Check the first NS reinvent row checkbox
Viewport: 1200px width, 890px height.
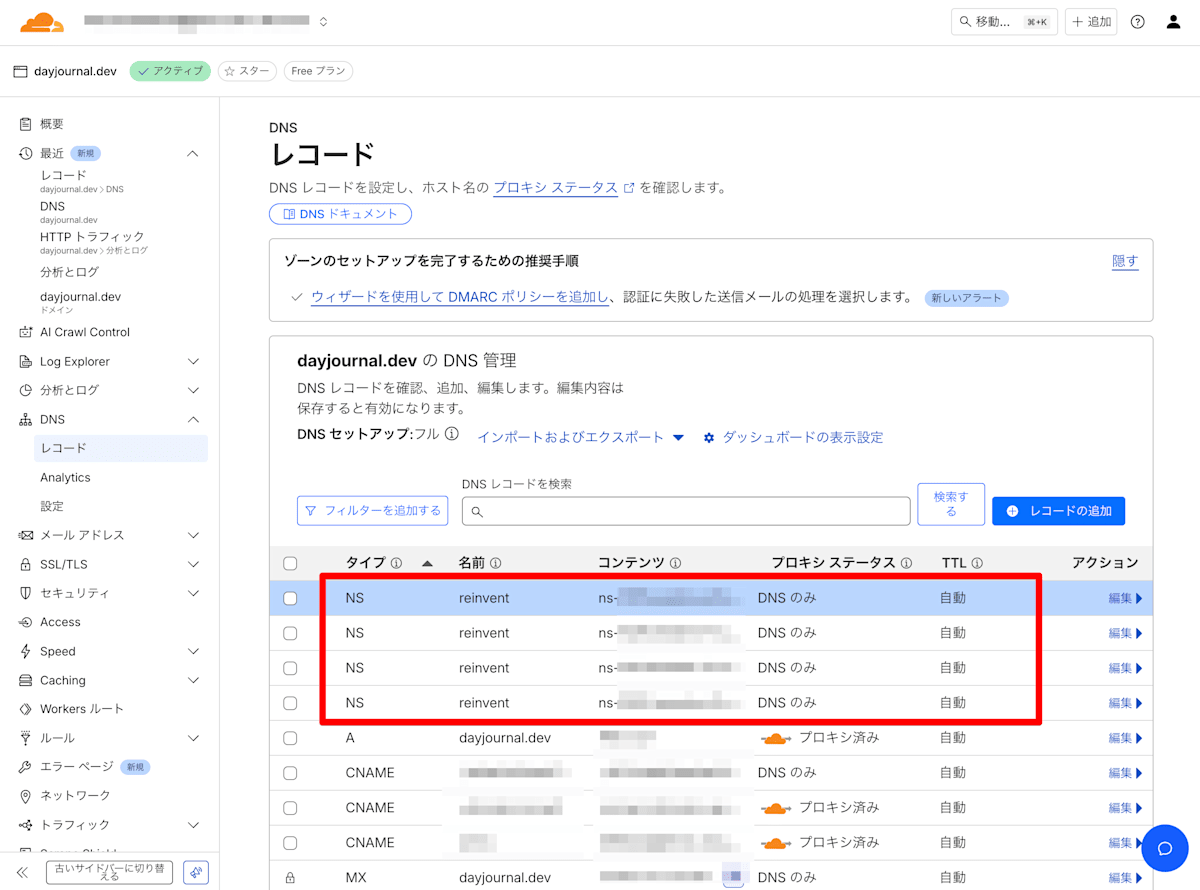290,598
